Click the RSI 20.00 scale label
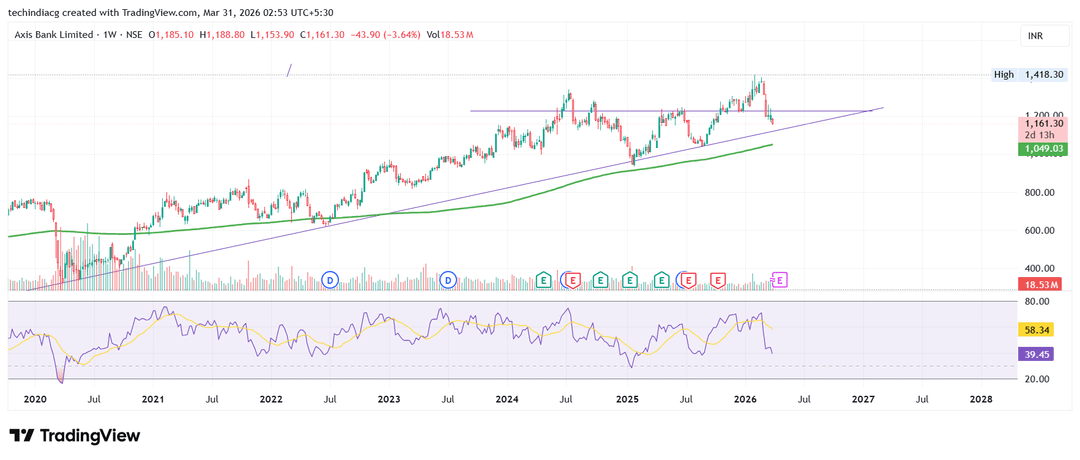Screen dimensions: 1080x460 [1037, 379]
